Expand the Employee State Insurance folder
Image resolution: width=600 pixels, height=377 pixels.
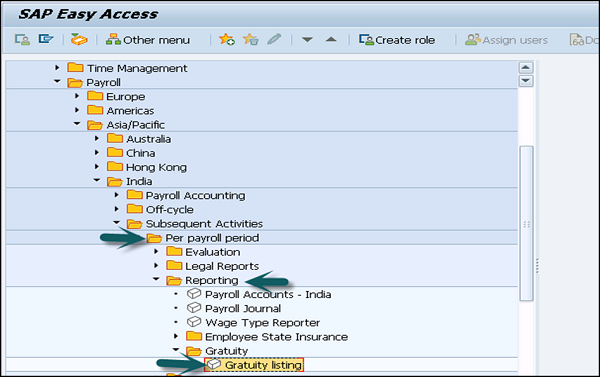[176, 336]
